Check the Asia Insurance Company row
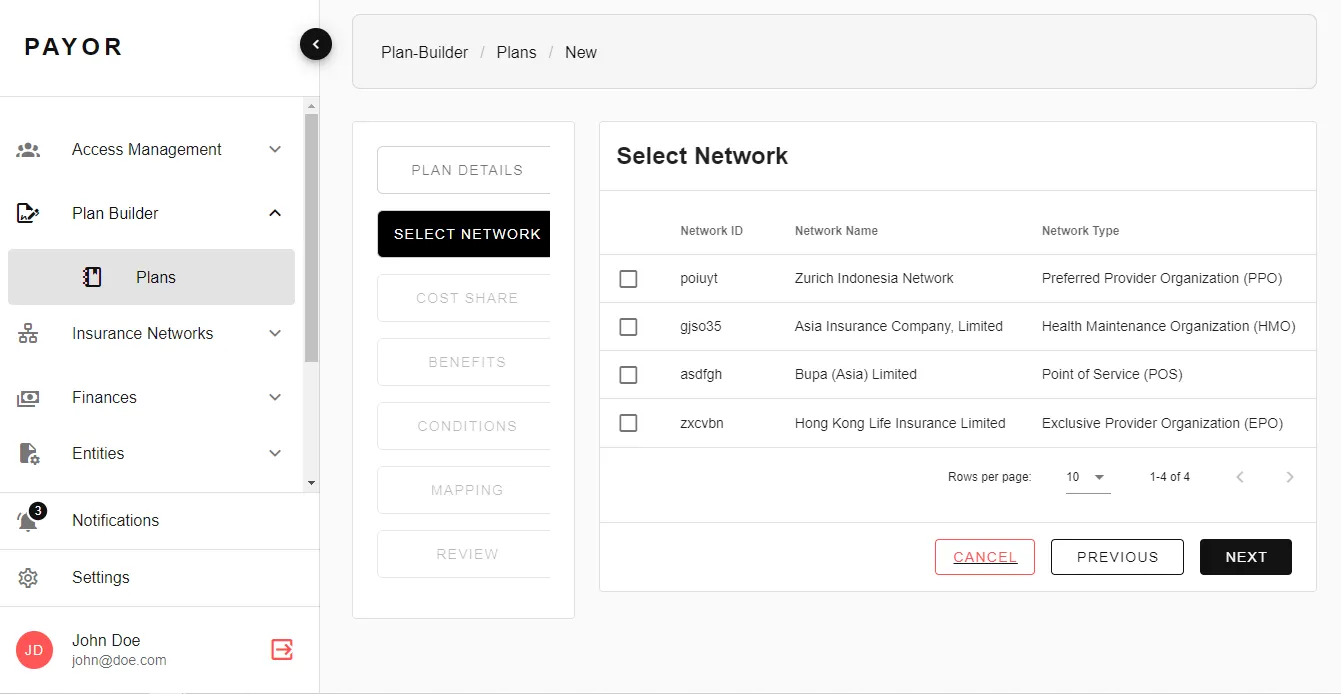1341x694 pixels. (x=628, y=327)
